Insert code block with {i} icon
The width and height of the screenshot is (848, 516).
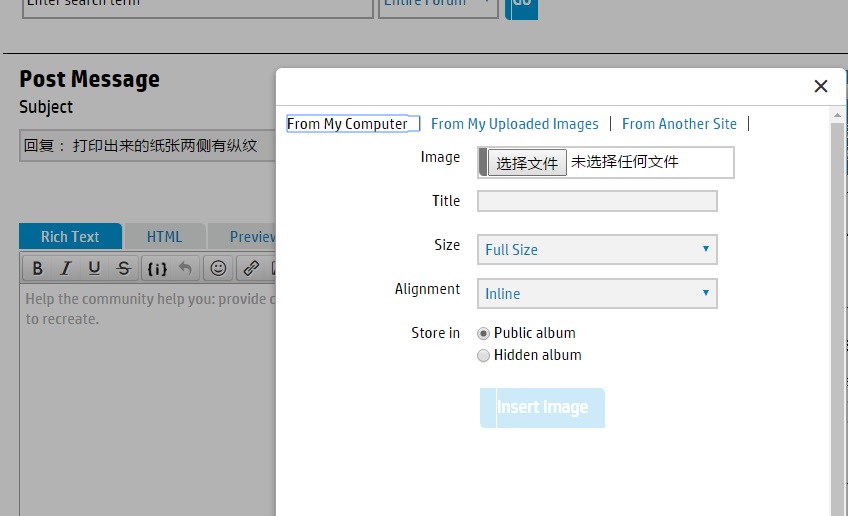[157, 268]
